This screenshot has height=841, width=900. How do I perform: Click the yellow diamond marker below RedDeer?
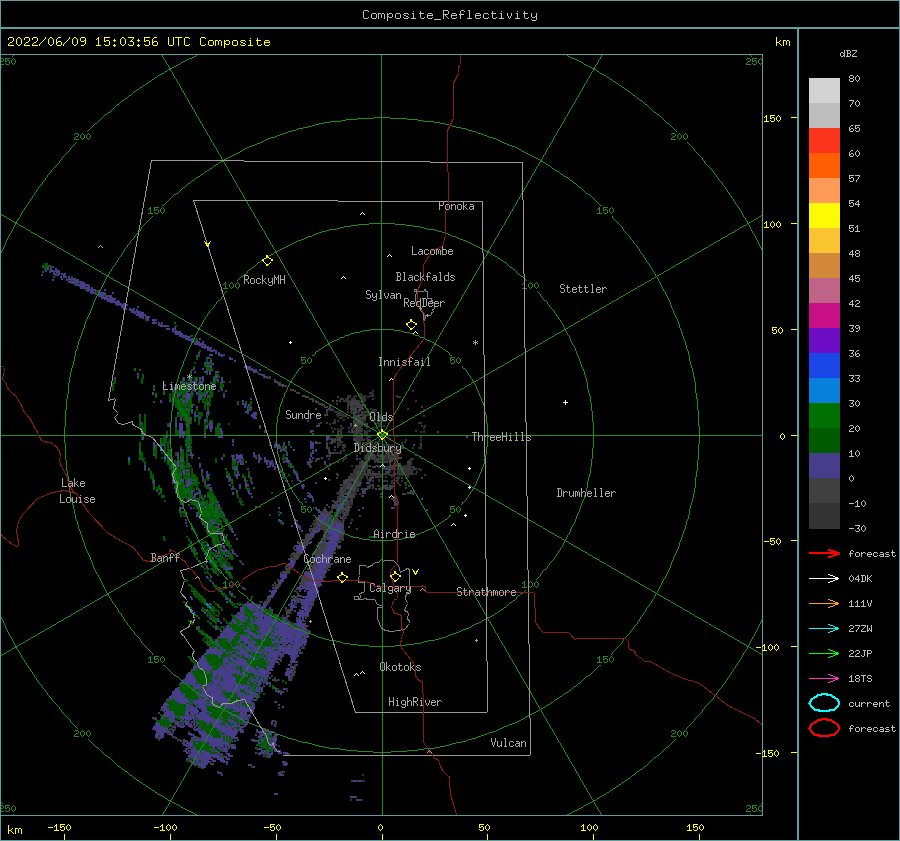point(412,325)
